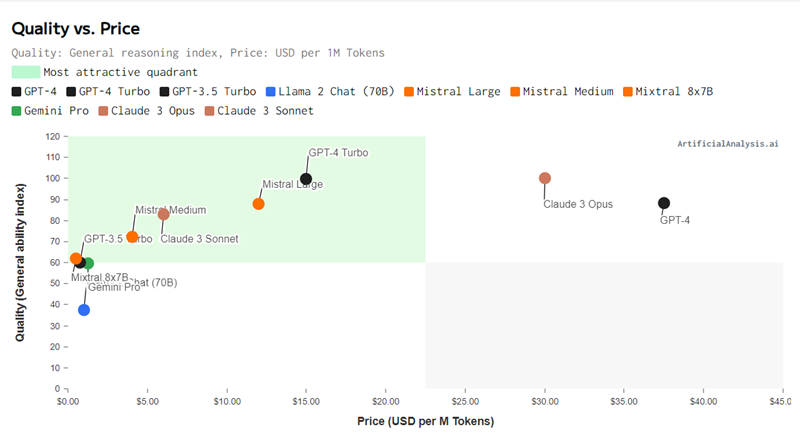Select the black GPT-4 data point
The height and width of the screenshot is (438, 800).
click(664, 203)
